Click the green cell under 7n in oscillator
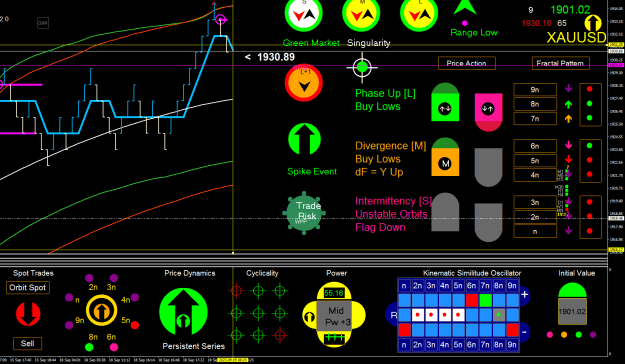The height and width of the screenshot is (364, 625). (x=485, y=300)
